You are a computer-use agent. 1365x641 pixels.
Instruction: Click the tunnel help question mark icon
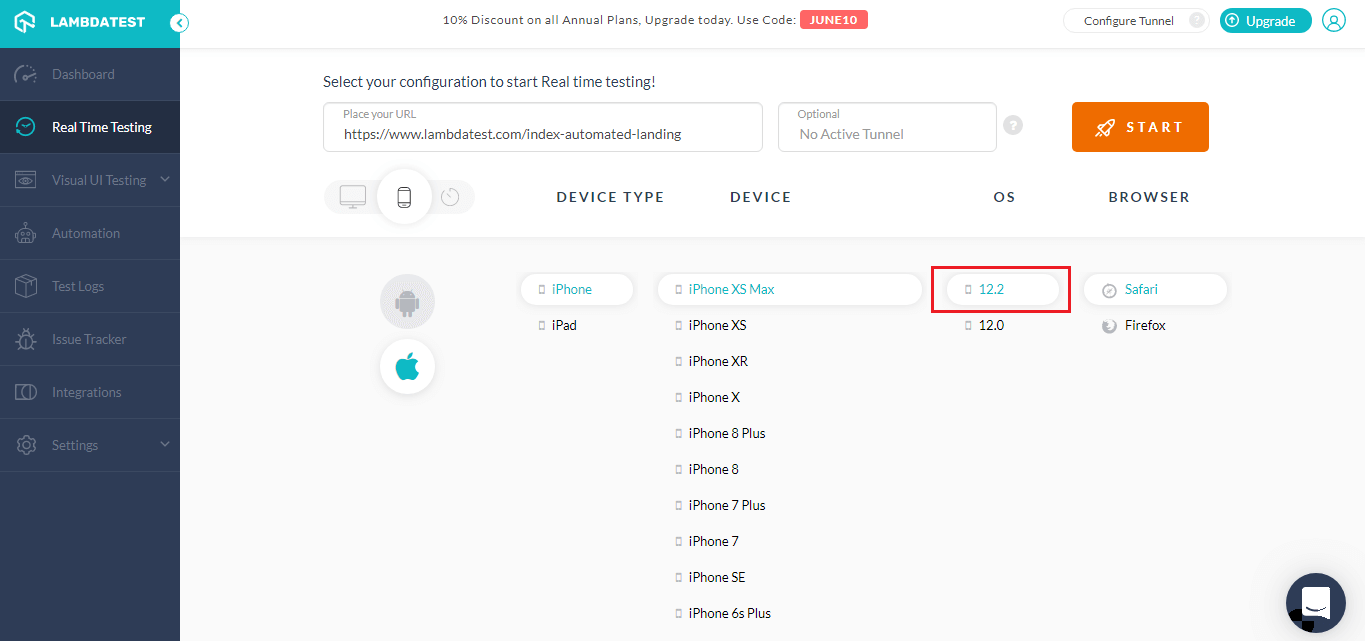(x=1013, y=126)
